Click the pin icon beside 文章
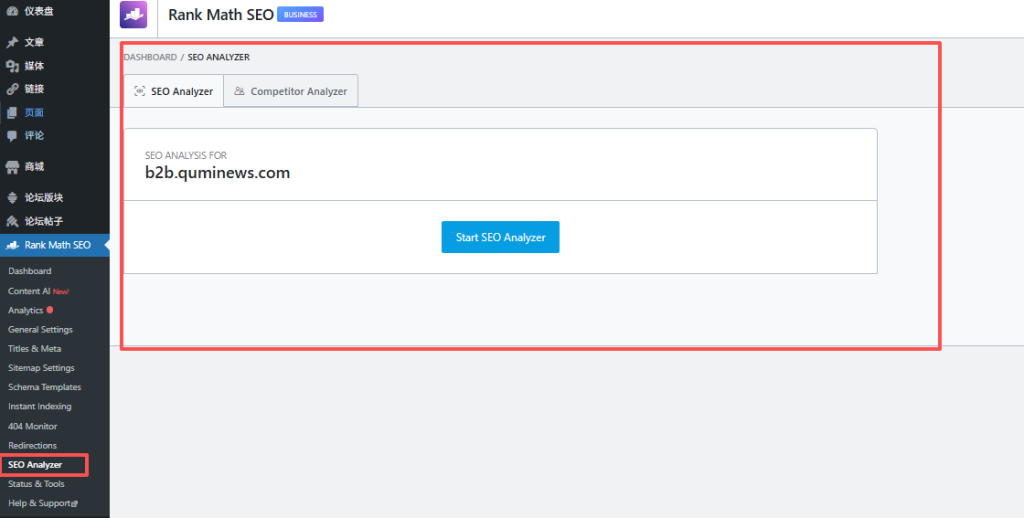This screenshot has width=1024, height=518. [12, 42]
